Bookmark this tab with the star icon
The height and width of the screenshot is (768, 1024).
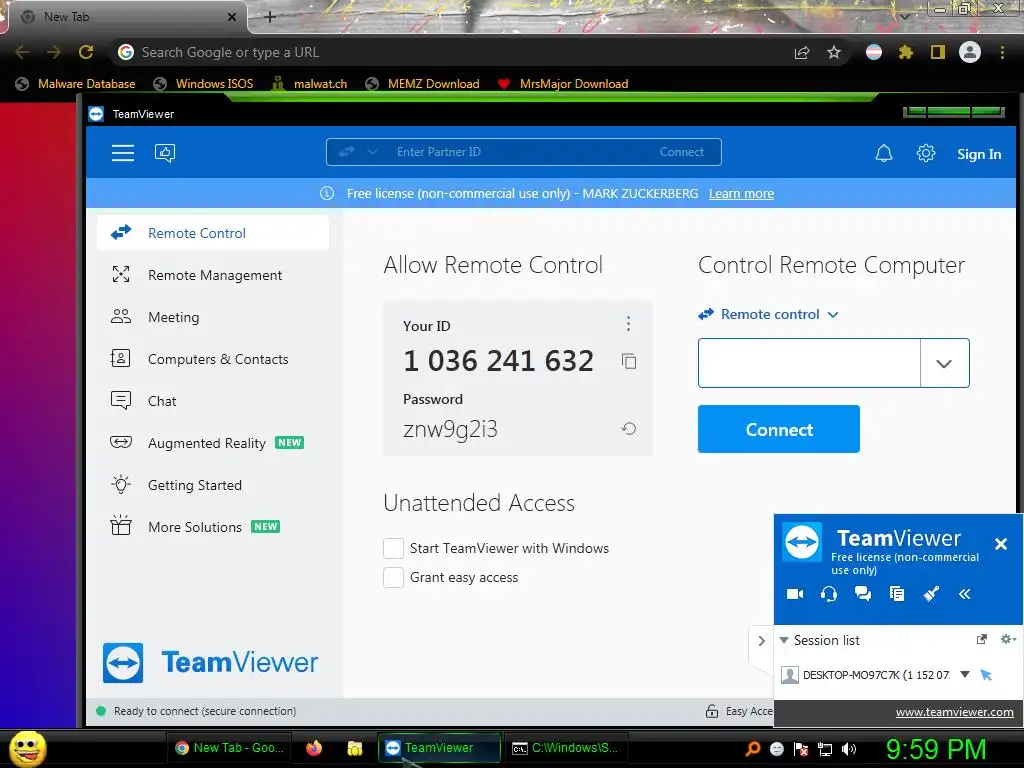click(834, 52)
